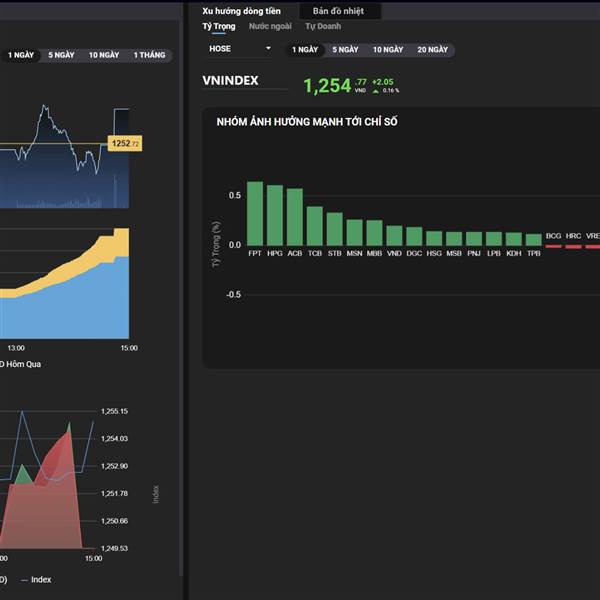Viewport: 600px width, 600px height.
Task: Click the ACB bar in chart
Action: click(295, 217)
